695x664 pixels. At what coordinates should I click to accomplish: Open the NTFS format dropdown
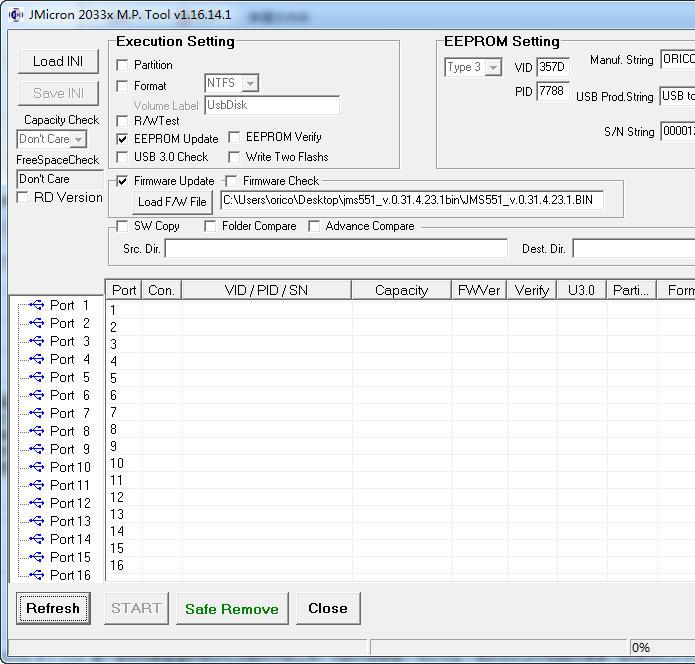[250, 84]
